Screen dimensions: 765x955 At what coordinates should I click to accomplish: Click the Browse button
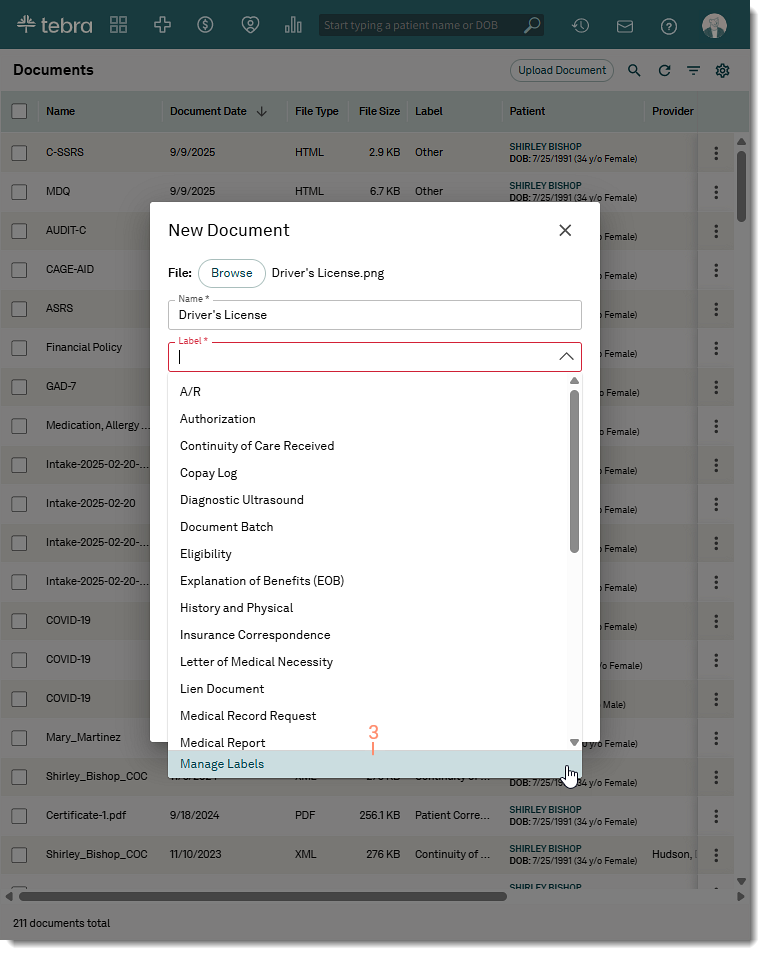click(x=232, y=273)
